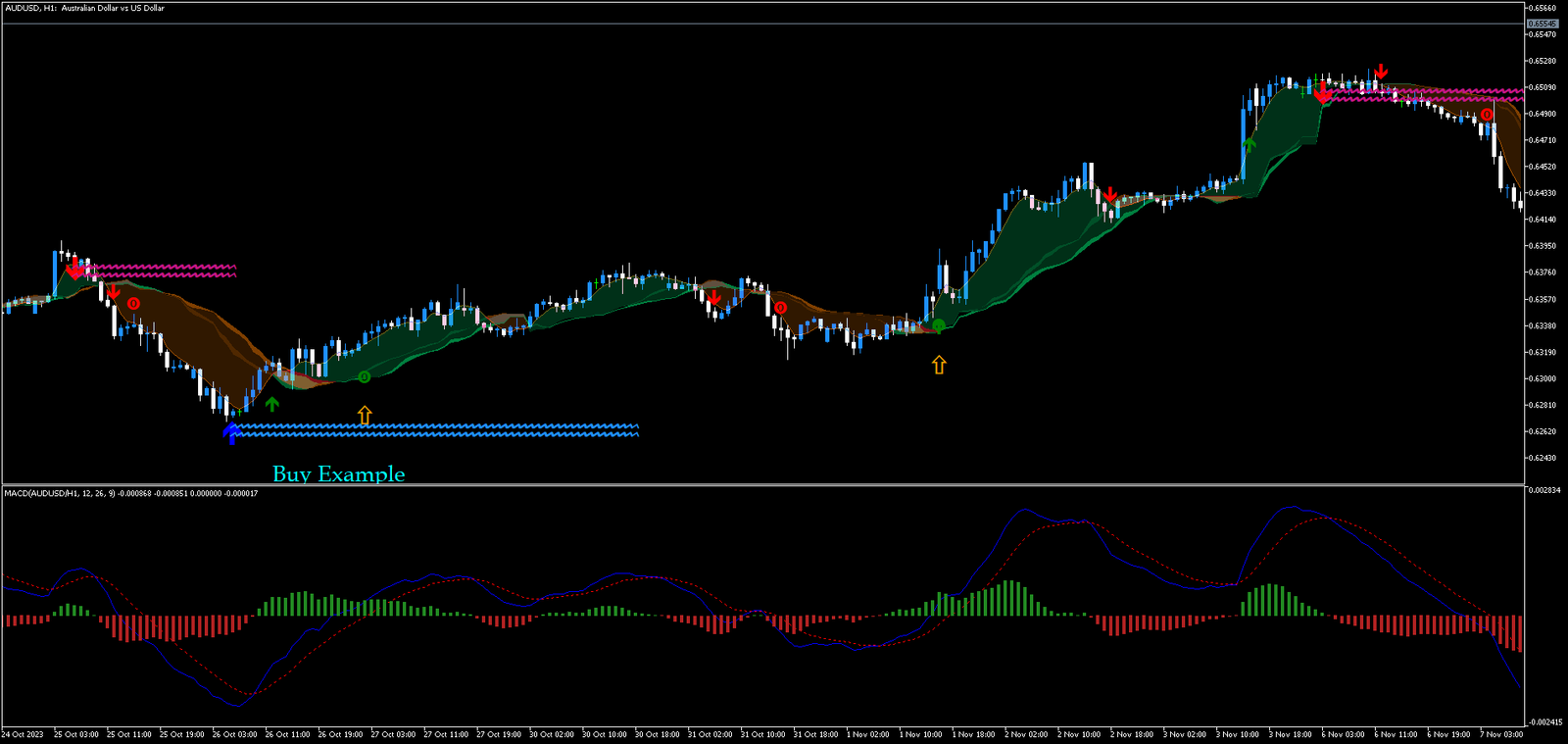
Task: Click the large red arrow starting the right magenta line
Action: coord(1323,93)
